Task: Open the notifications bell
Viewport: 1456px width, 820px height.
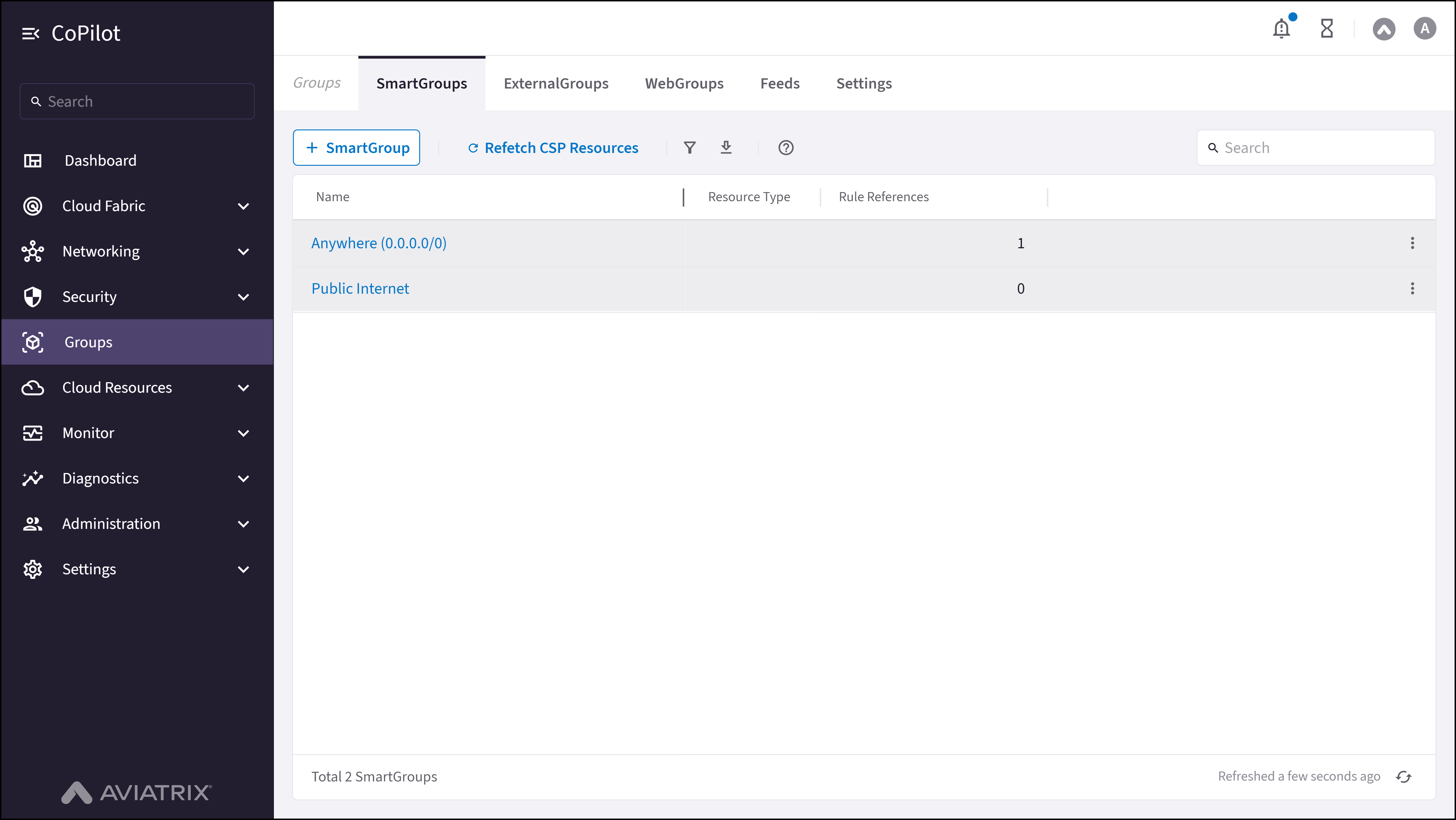Action: pos(1281,28)
